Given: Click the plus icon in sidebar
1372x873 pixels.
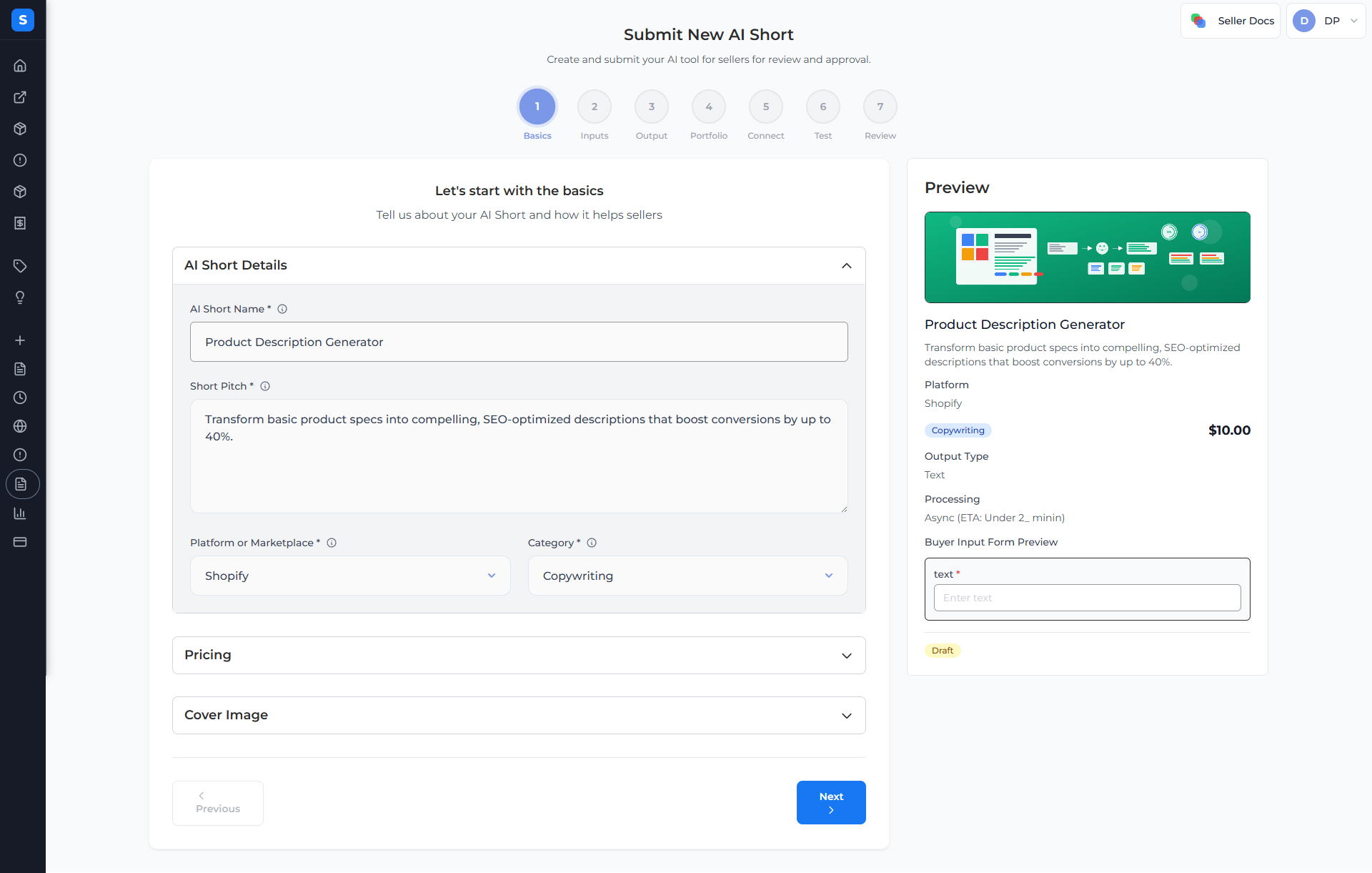Looking at the screenshot, I should pos(20,340).
